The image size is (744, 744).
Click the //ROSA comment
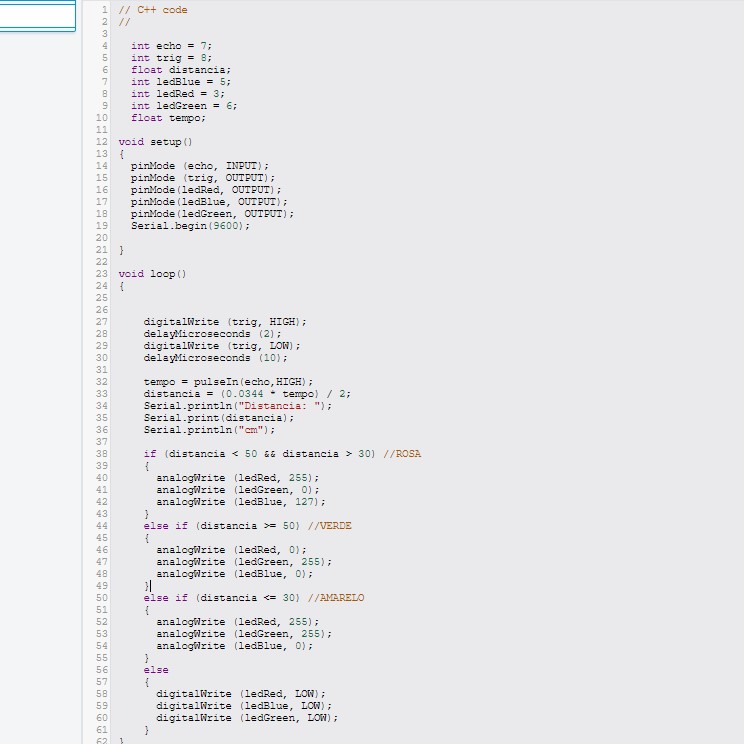[x=401, y=454]
